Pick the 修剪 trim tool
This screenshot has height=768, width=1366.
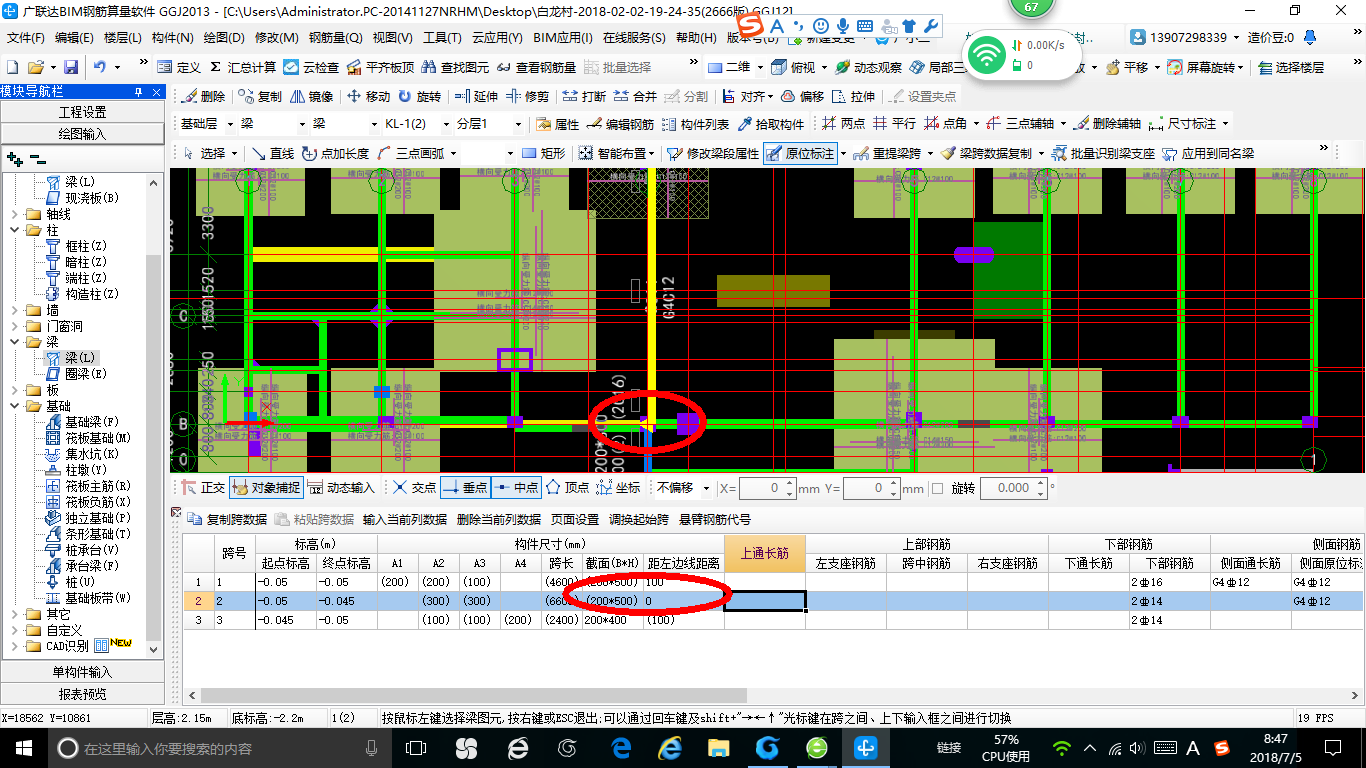click(x=527, y=97)
